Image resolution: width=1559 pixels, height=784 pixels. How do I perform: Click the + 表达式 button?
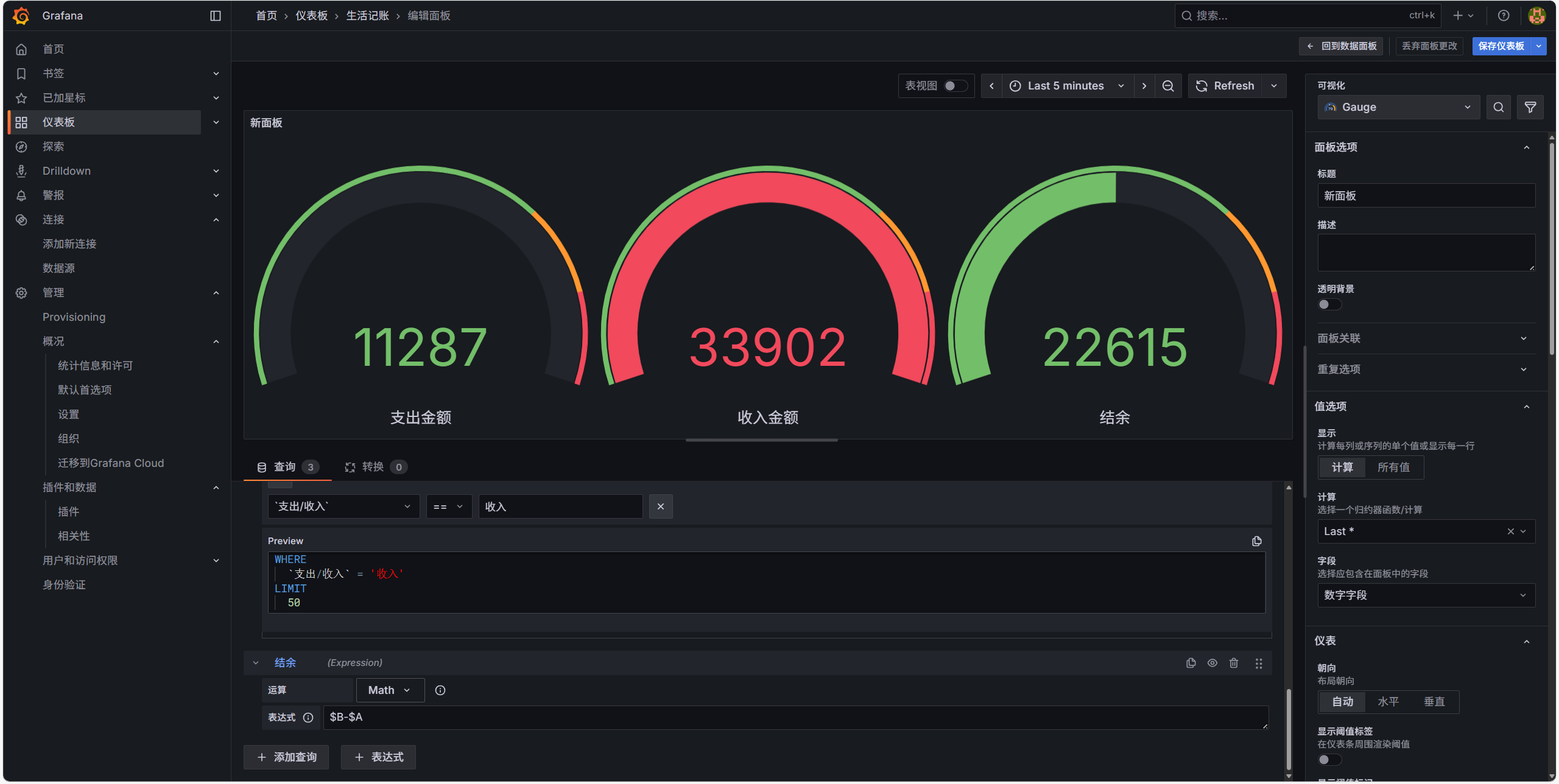[378, 757]
